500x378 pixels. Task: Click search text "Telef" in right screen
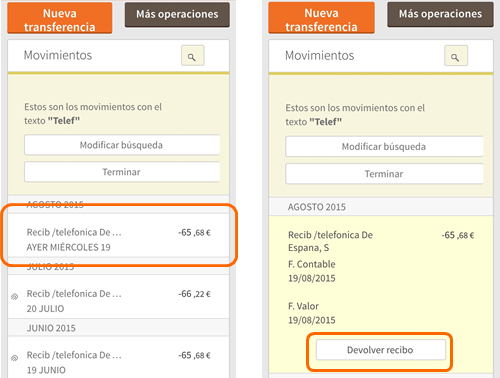point(326,122)
